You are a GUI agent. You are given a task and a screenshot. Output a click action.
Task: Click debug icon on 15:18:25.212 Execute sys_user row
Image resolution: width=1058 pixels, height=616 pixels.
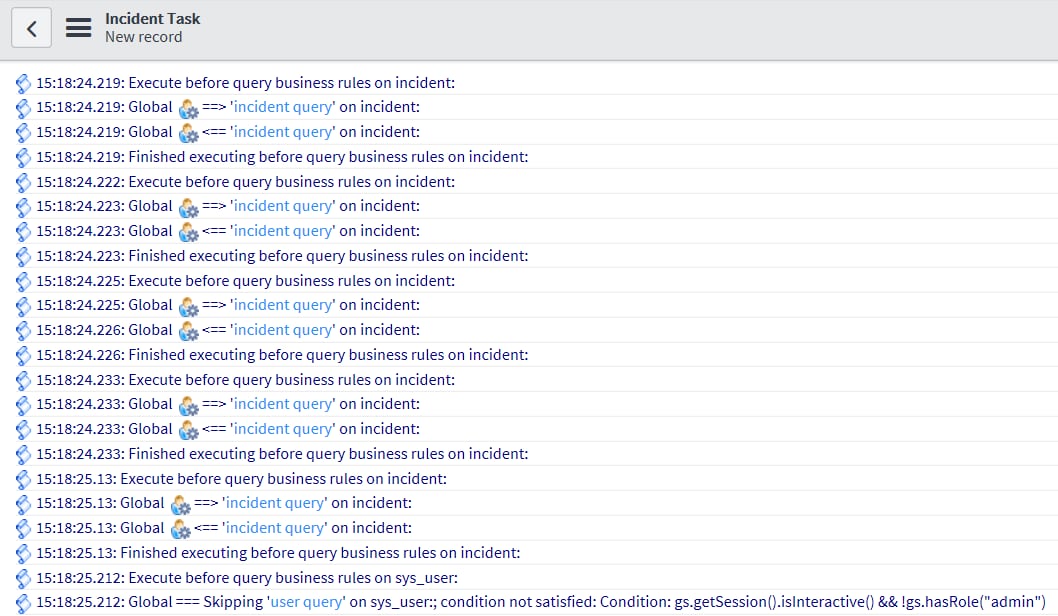coord(23,580)
